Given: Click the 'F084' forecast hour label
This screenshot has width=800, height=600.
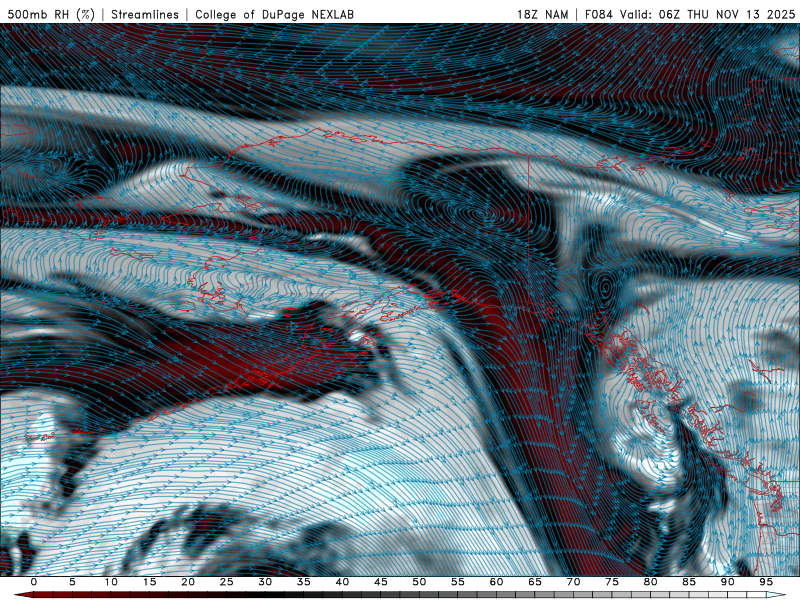Looking at the screenshot, I should point(598,14).
